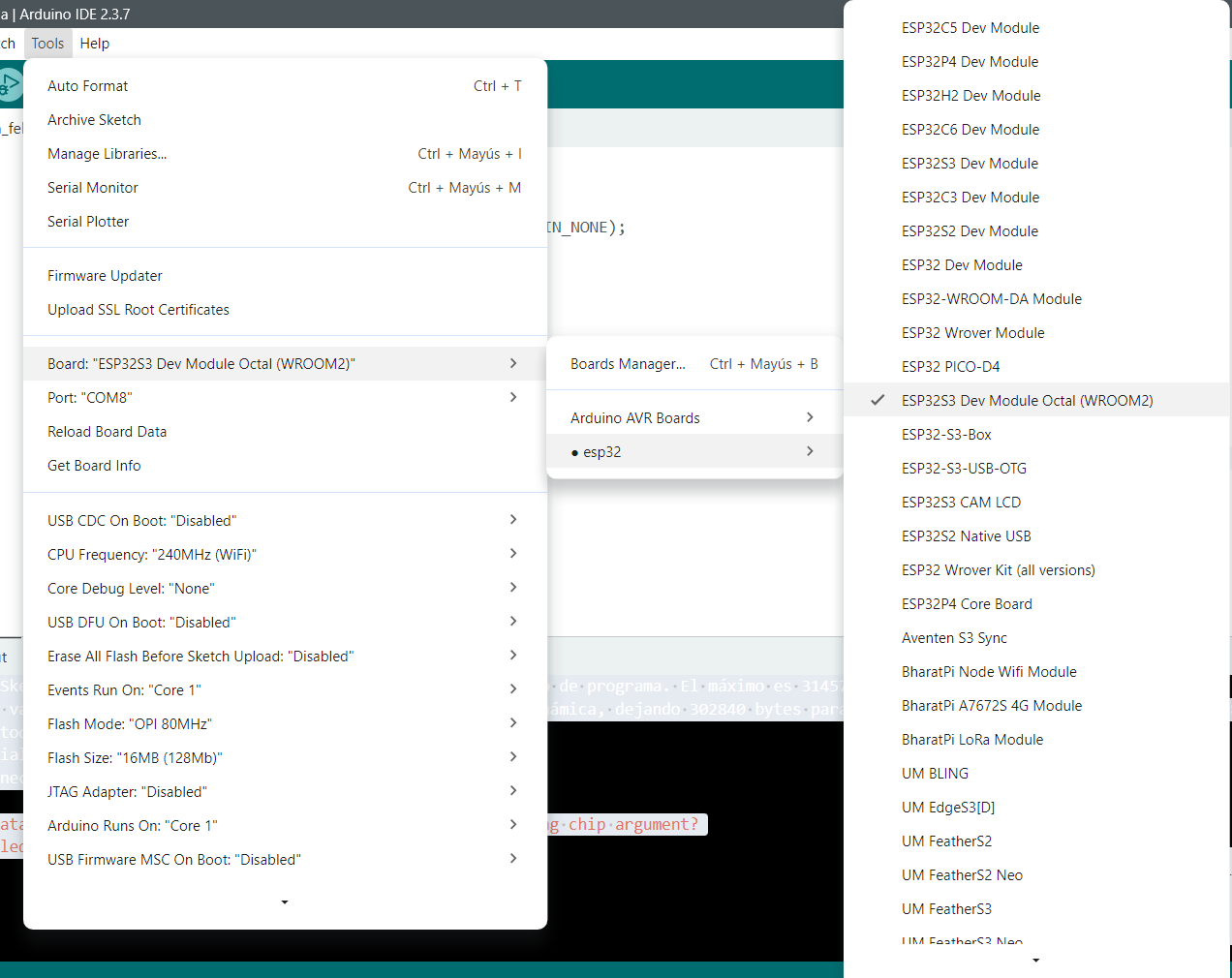Viewport: 1232px width, 978px height.
Task: Open Firmware Updater
Action: [x=285, y=276]
